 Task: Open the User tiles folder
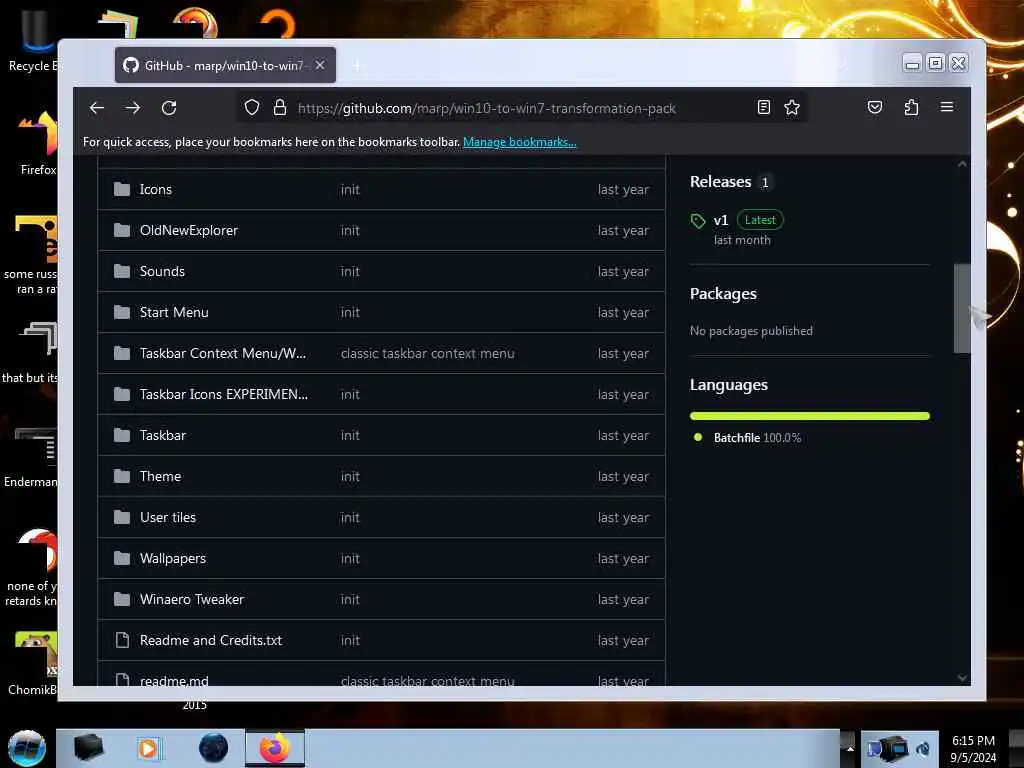click(x=168, y=517)
